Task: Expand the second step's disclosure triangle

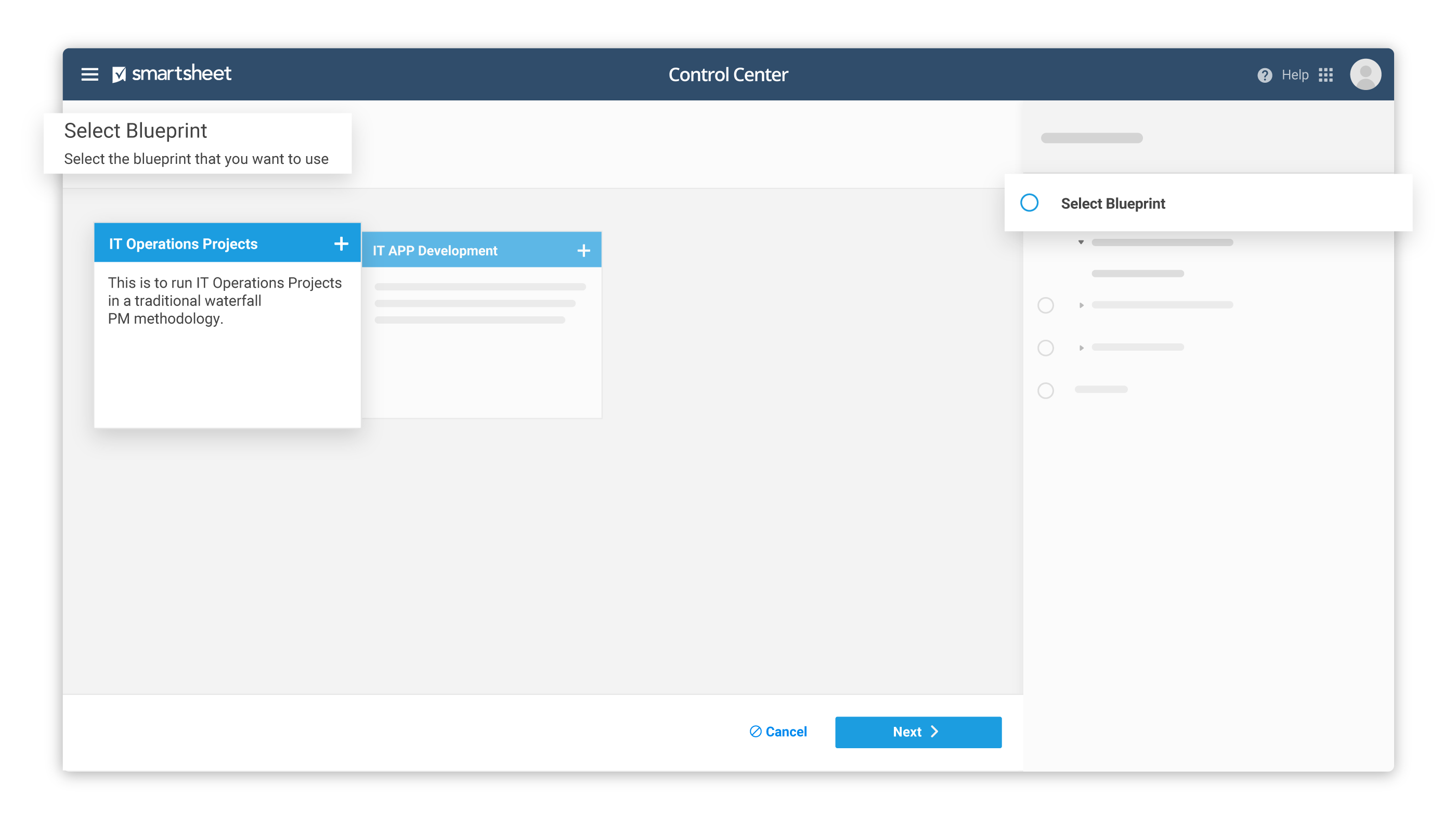Action: 1081,305
